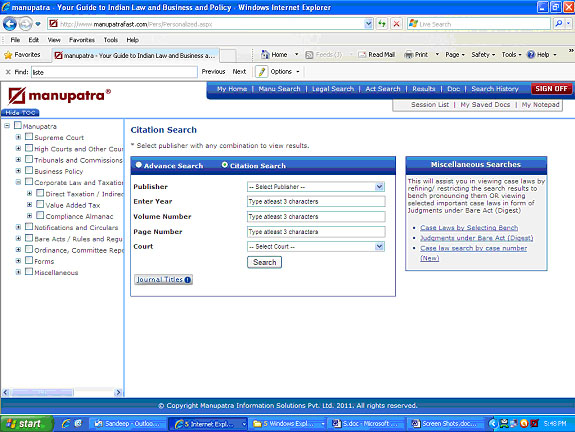Expand the Miscellaneous tree node
The height and width of the screenshot is (432, 575).
[18, 272]
